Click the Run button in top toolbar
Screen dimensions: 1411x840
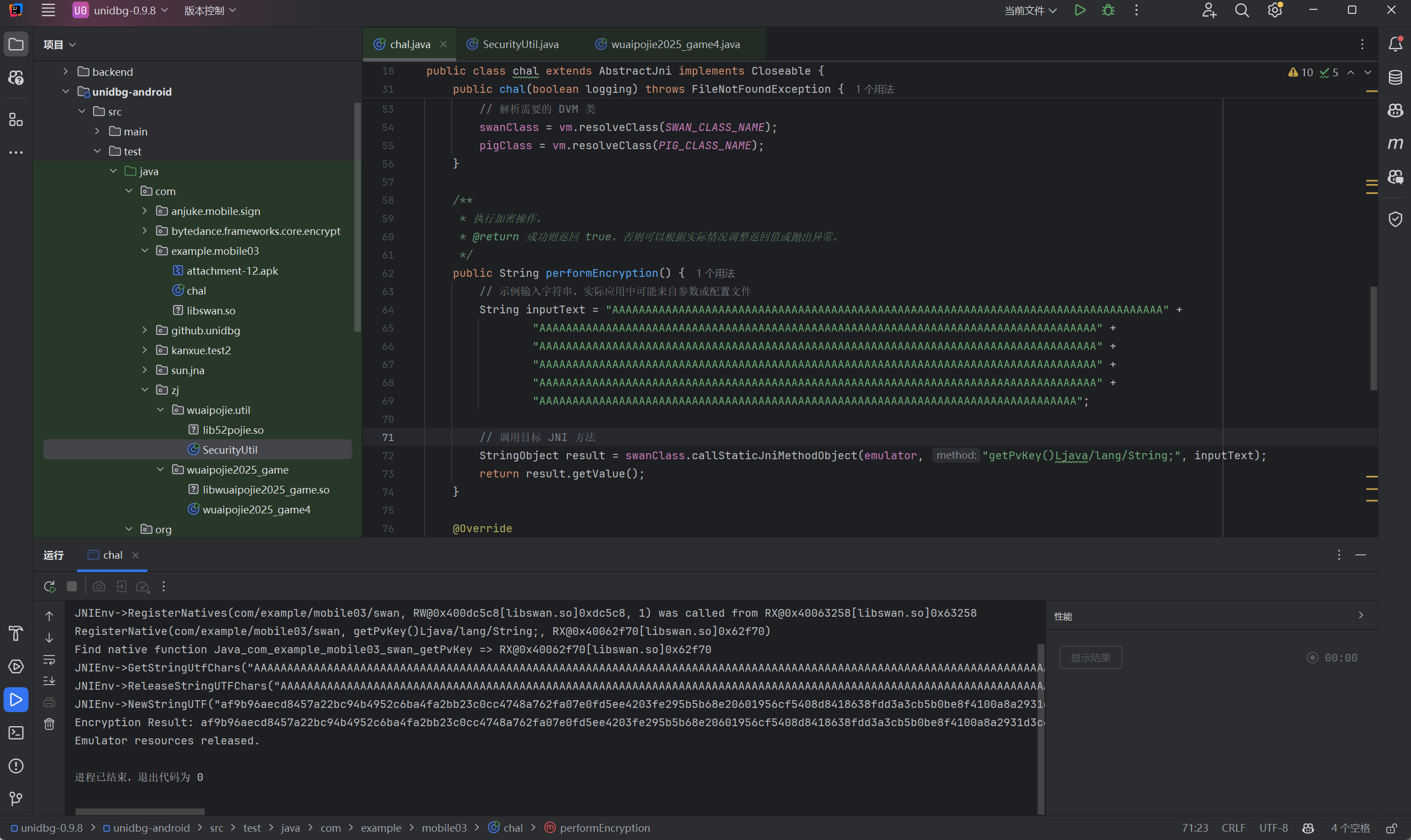pos(1080,10)
